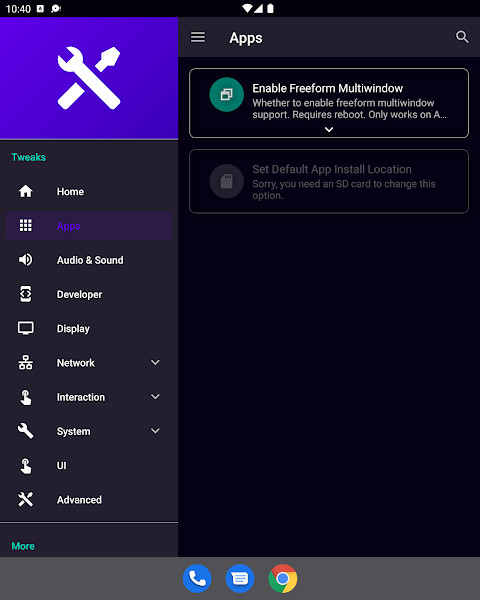Tap the search magnifier icon

(462, 37)
